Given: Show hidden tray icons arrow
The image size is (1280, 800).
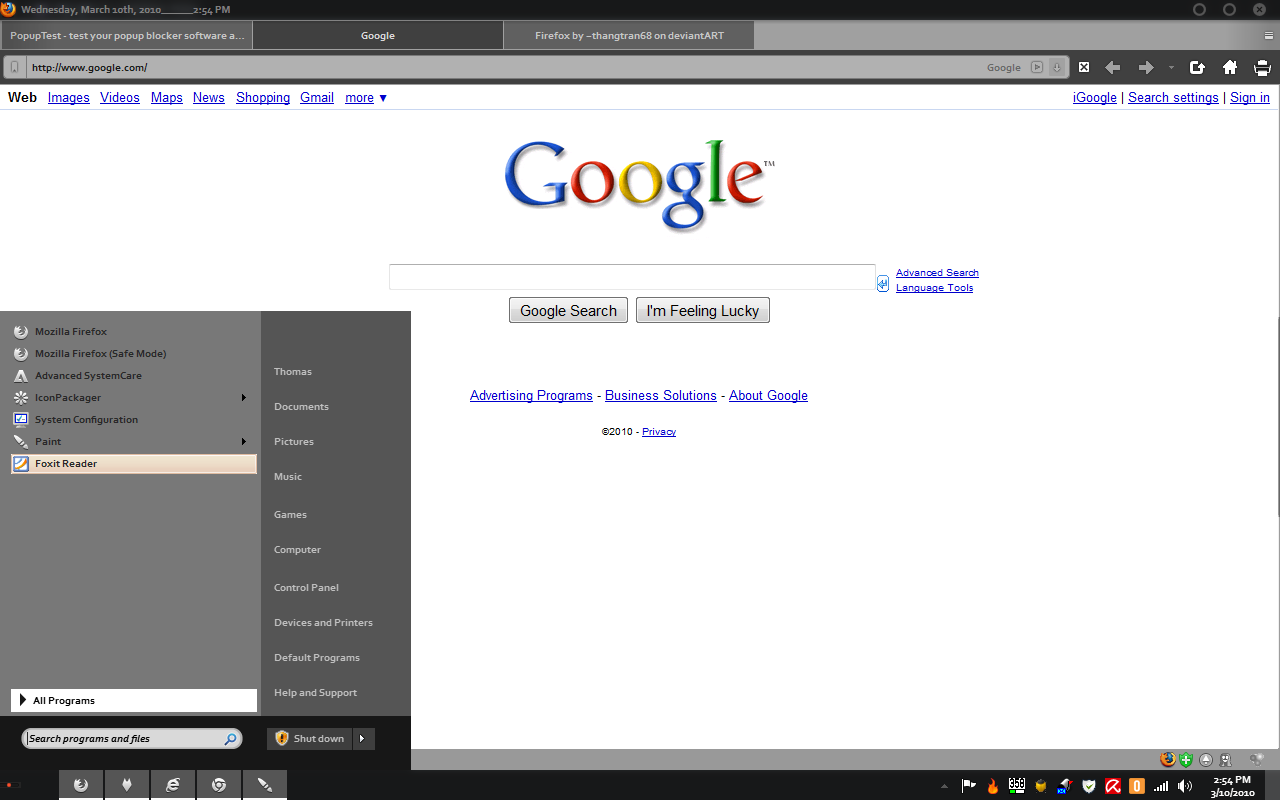Looking at the screenshot, I should (944, 786).
